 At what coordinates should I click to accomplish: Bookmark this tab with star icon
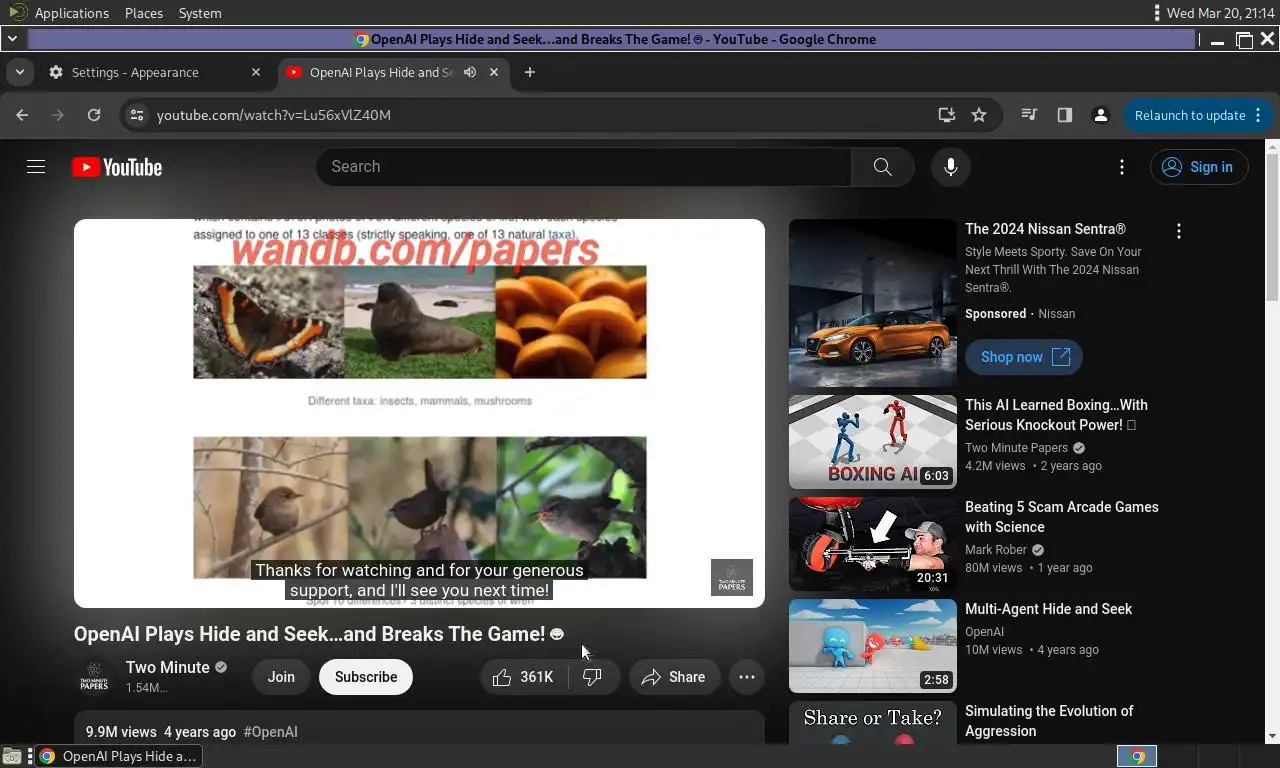pyautogui.click(x=979, y=115)
